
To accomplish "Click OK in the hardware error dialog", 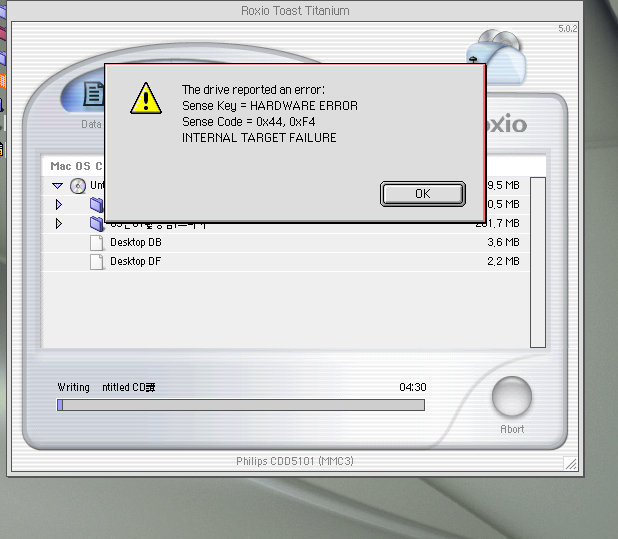I will (x=422, y=194).
